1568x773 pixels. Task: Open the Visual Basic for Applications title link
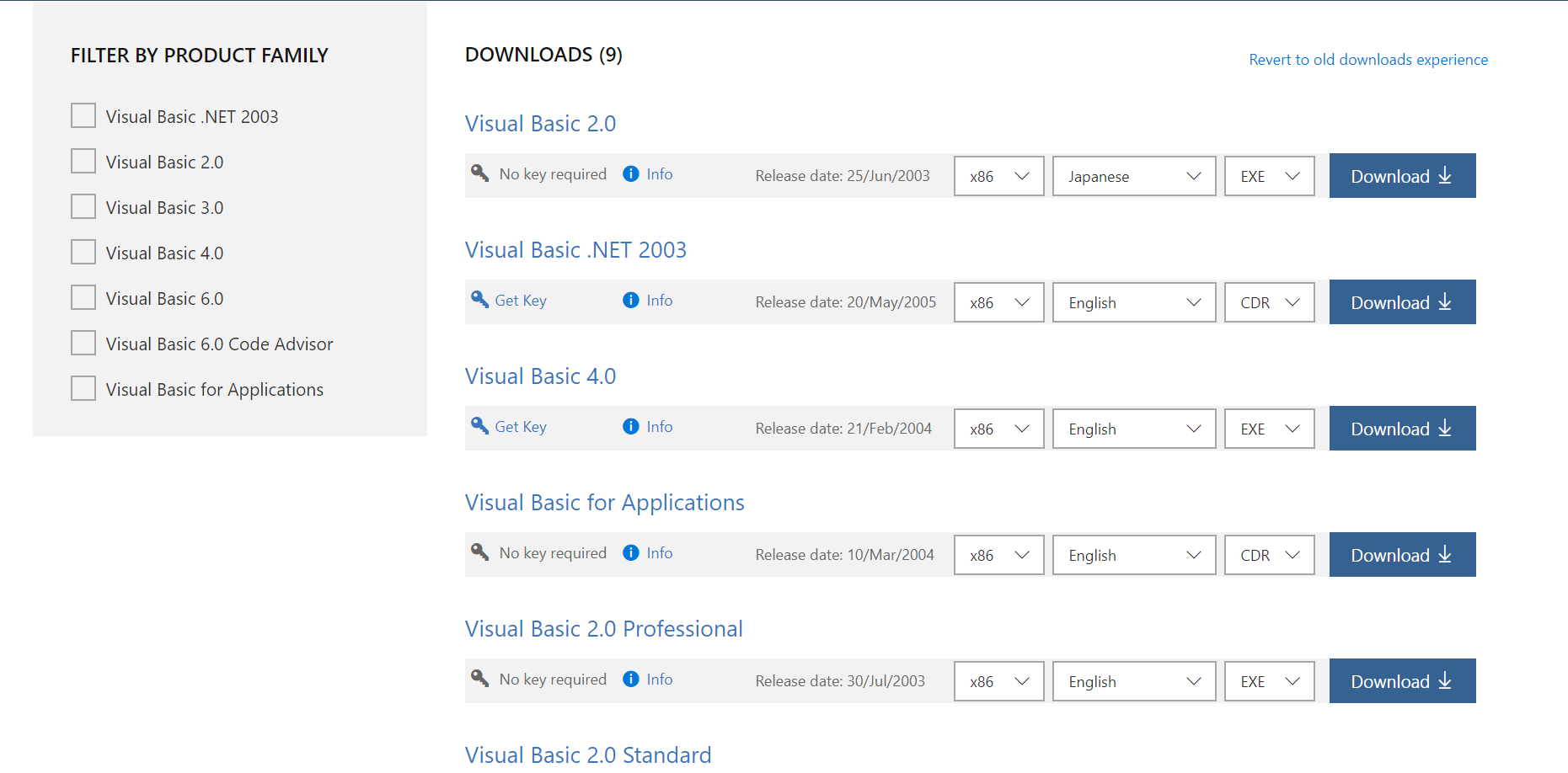point(604,503)
